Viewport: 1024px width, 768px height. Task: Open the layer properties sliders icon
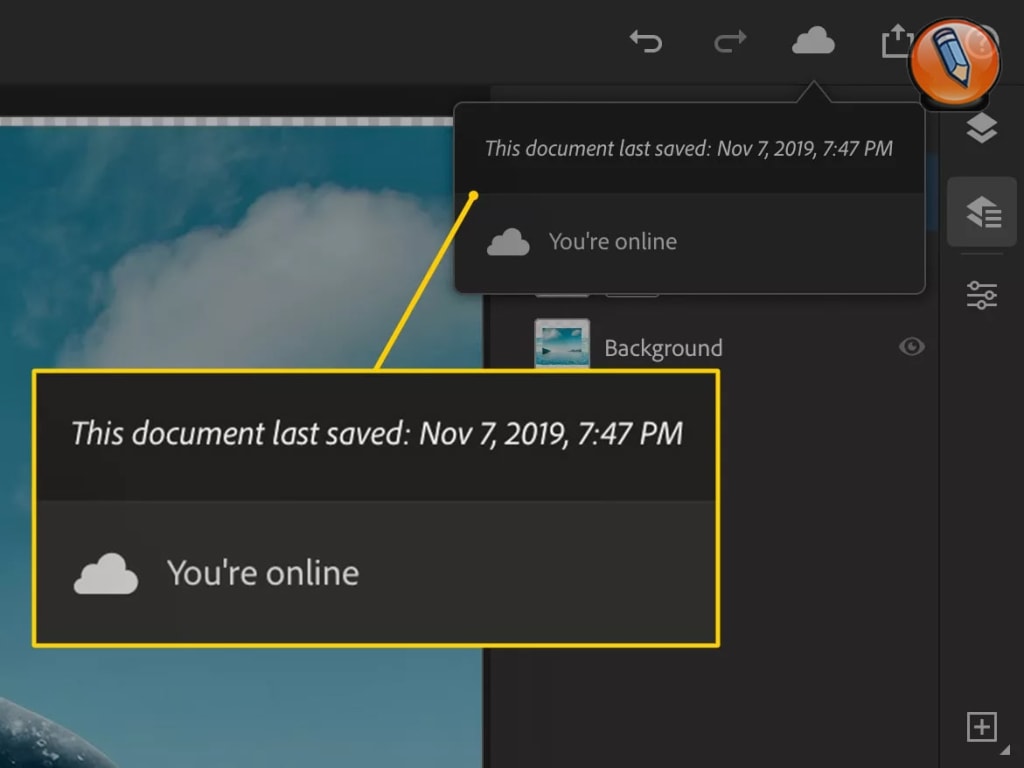(982, 295)
